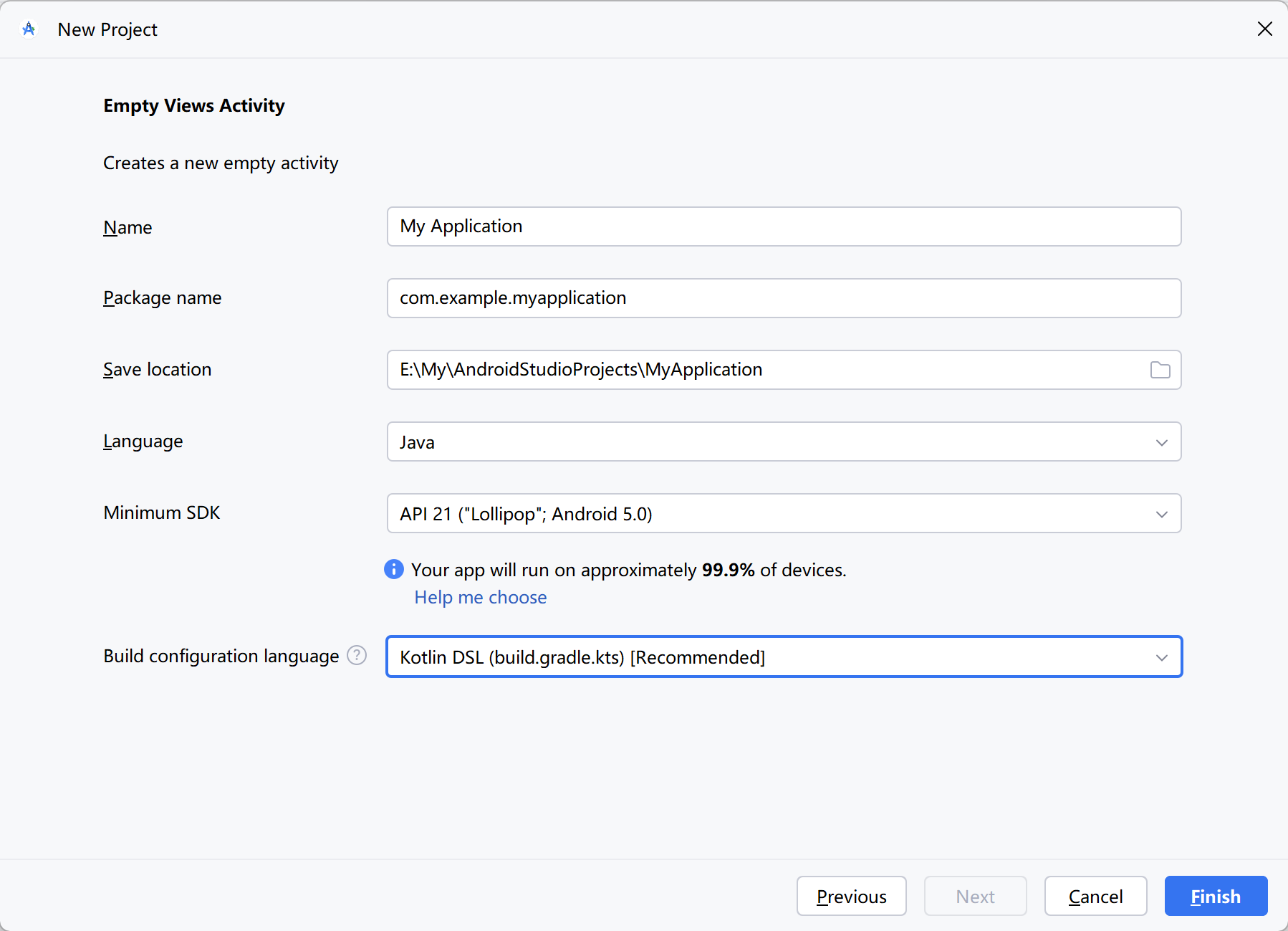This screenshot has width=1288, height=931.
Task: Click the Package name label
Action: pos(162,297)
